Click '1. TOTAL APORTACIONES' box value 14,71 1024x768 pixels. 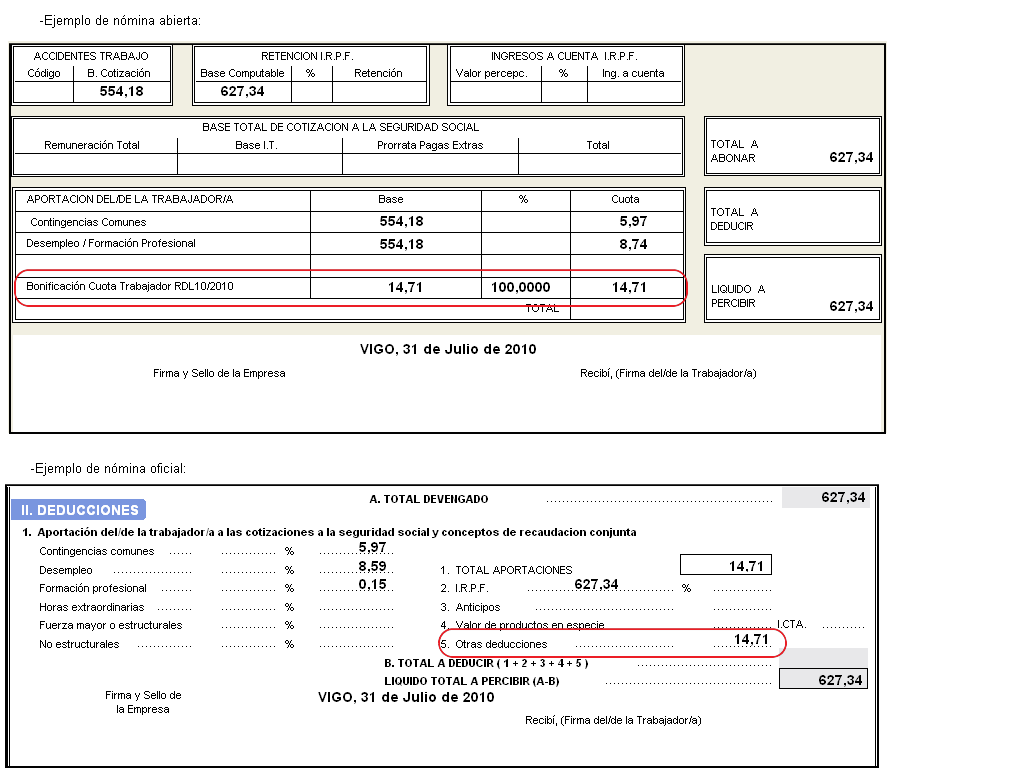click(726, 565)
